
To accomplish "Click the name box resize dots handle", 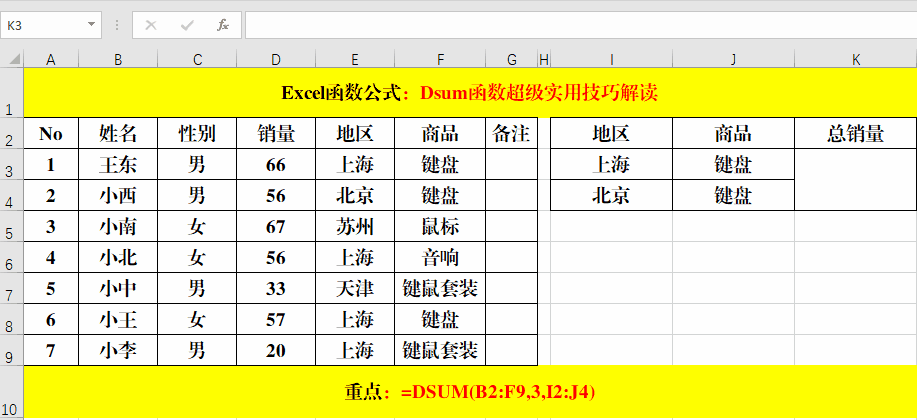I will [x=117, y=25].
